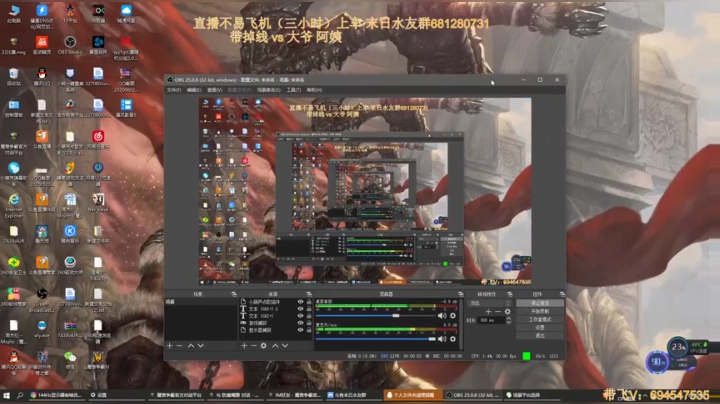Click Mic/Aux volume slider handle
The image size is (720, 404).
pos(432,339)
